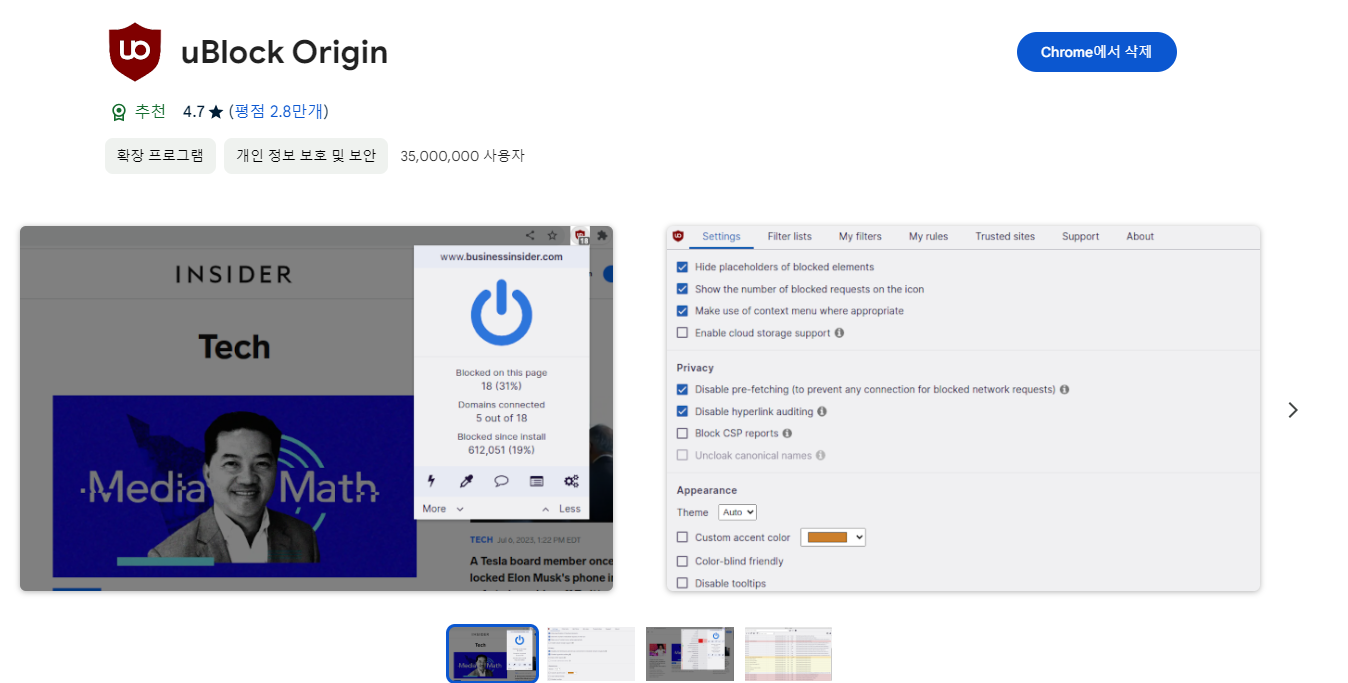Image resolution: width=1348 pixels, height=683 pixels.
Task: Select the second settings screenshot thumbnail
Action: (x=591, y=654)
